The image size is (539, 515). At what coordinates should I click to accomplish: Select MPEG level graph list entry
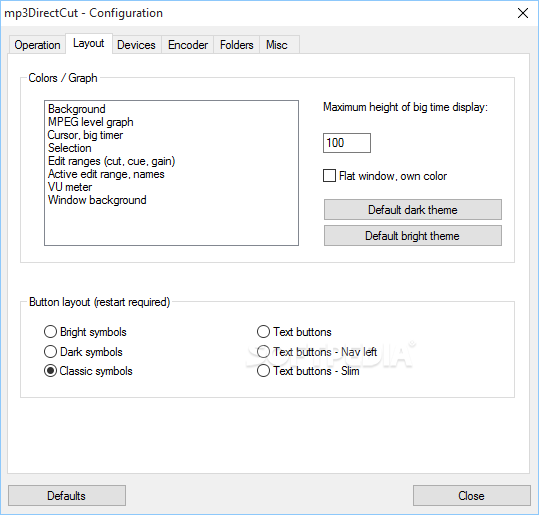171,122
